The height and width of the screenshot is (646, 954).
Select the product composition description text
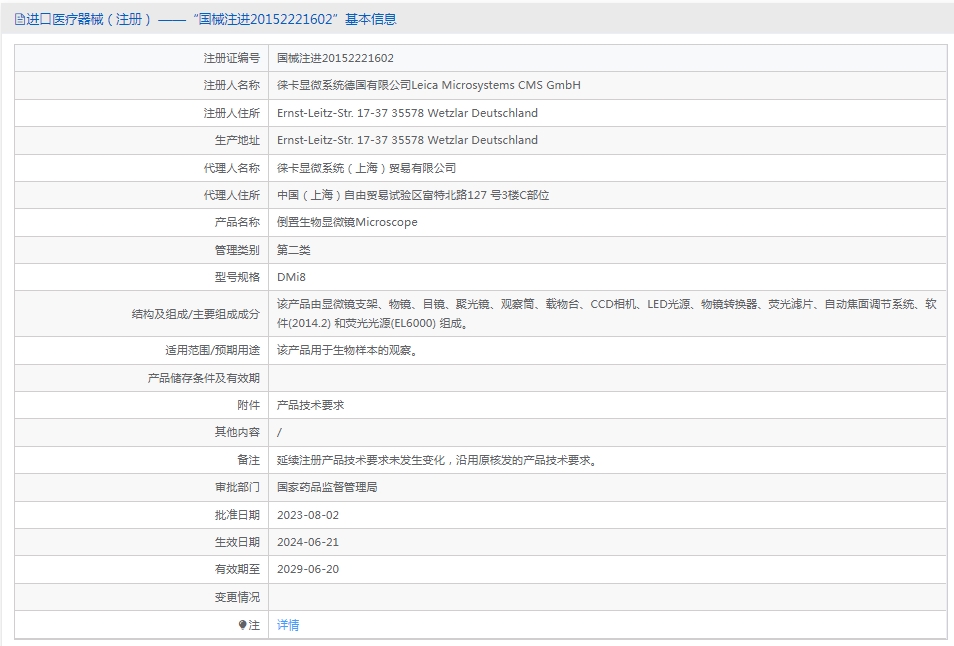607,313
